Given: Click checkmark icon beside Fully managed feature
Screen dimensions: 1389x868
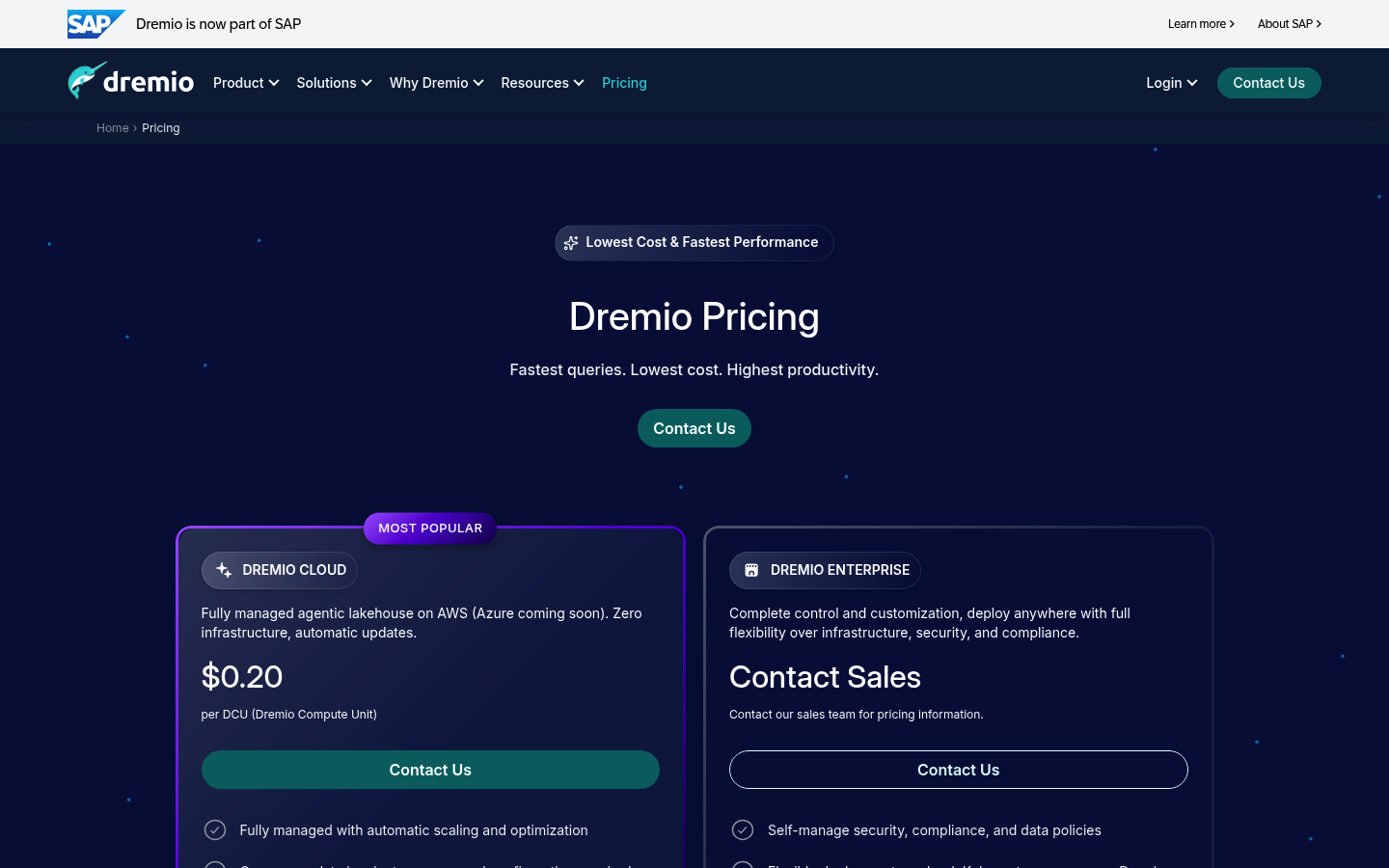Looking at the screenshot, I should 215,830.
